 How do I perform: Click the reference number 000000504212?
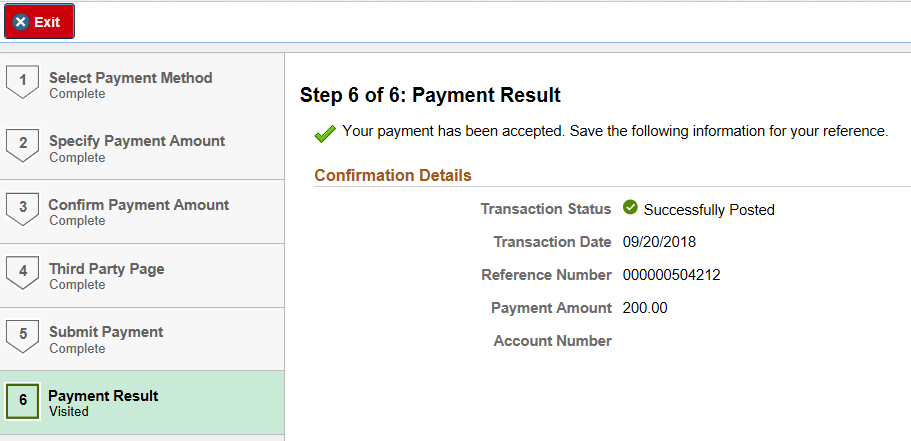(x=671, y=275)
